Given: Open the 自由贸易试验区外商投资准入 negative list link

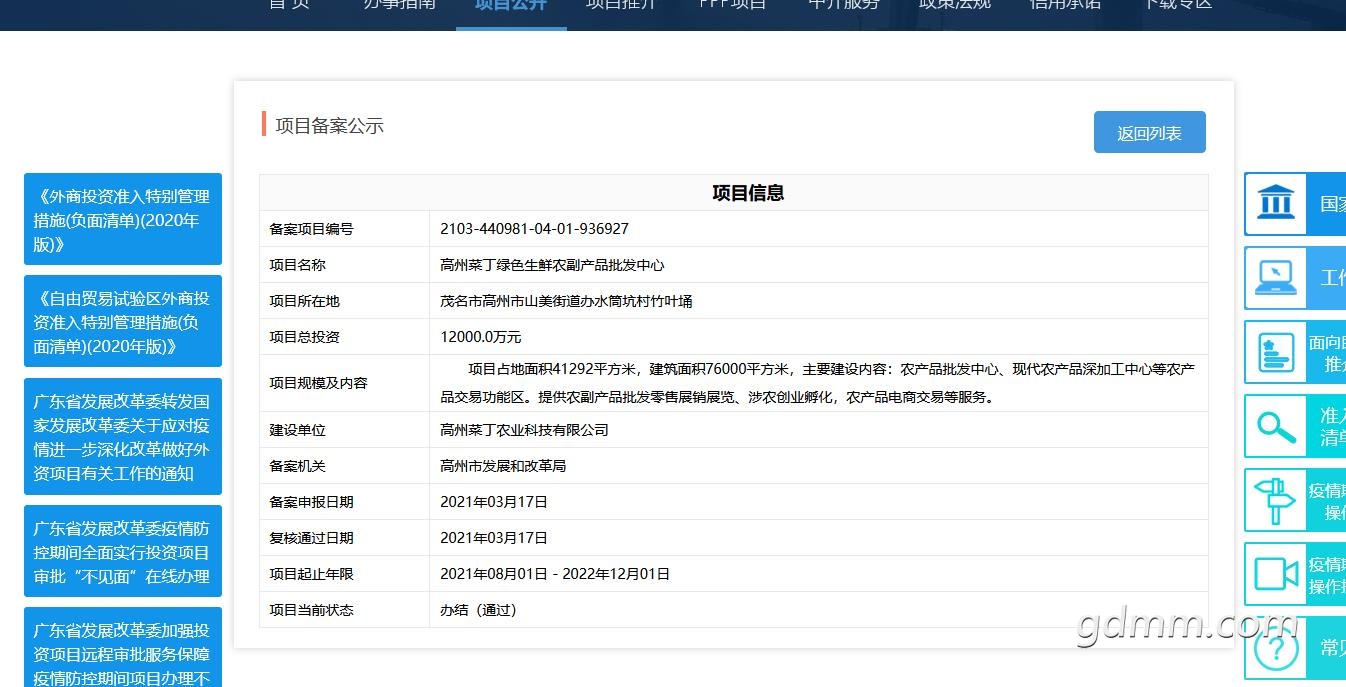Looking at the screenshot, I should point(123,322).
